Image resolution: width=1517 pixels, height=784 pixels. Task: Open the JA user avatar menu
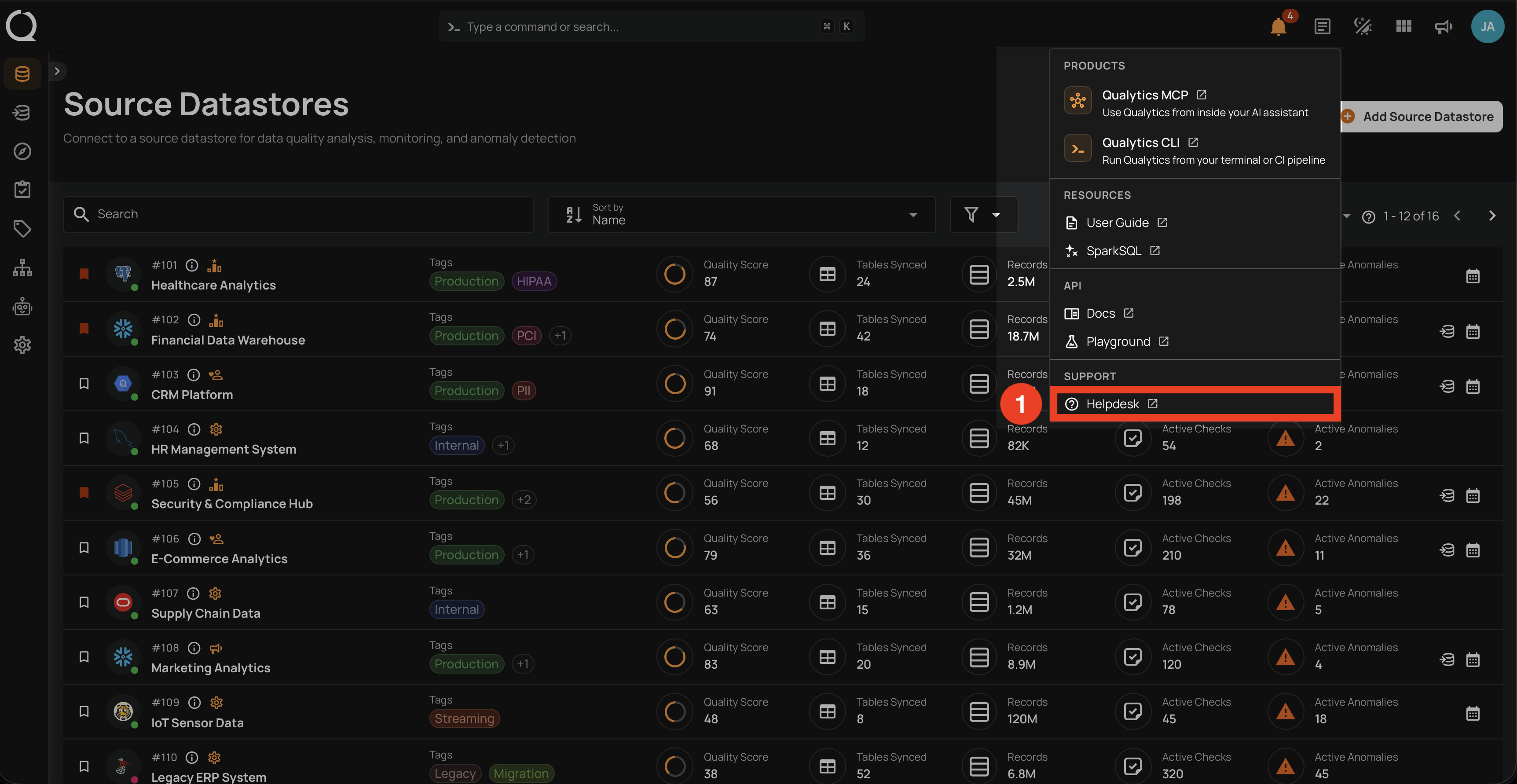(x=1487, y=26)
